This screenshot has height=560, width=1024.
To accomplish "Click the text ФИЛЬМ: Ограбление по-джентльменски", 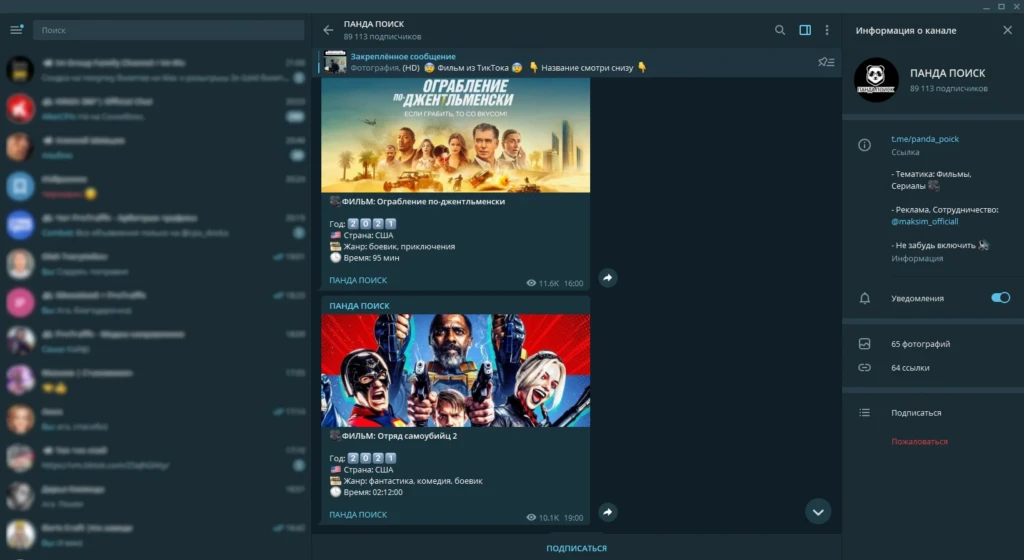I will pos(423,202).
